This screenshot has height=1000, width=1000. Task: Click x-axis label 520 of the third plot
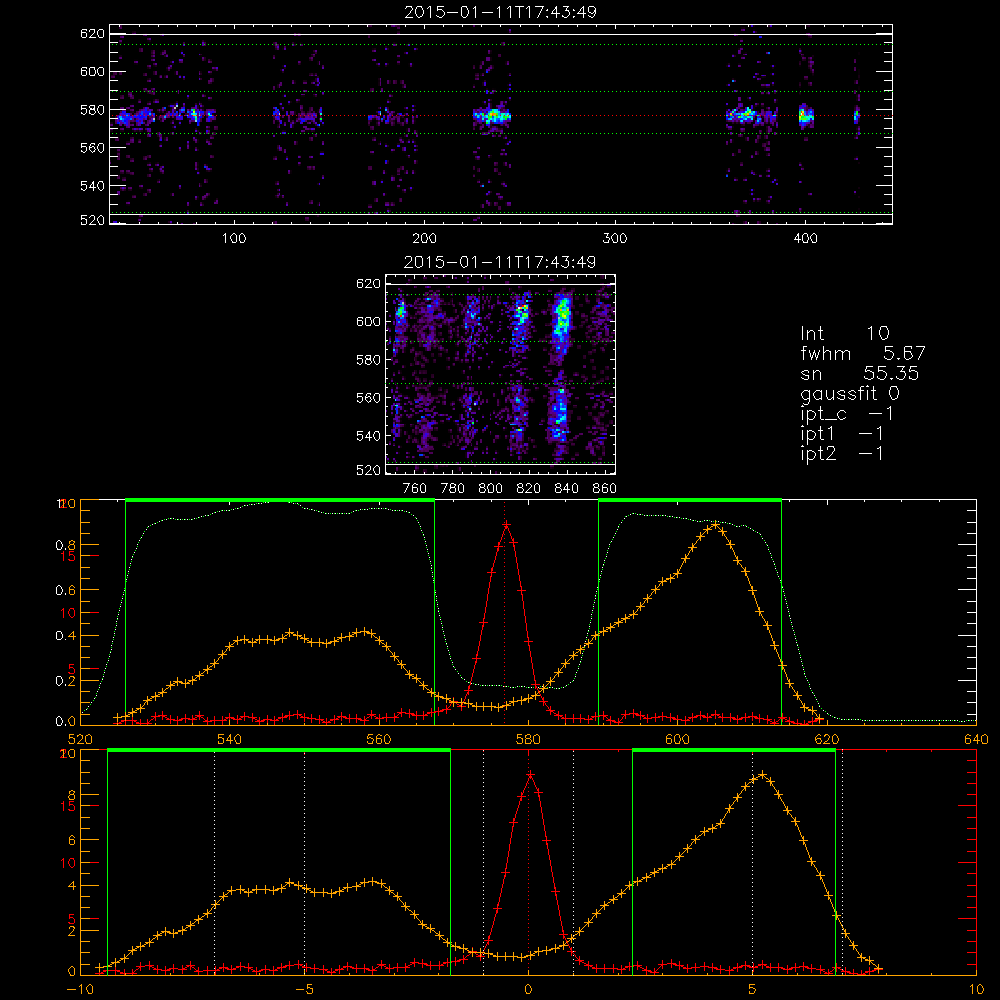click(80, 739)
